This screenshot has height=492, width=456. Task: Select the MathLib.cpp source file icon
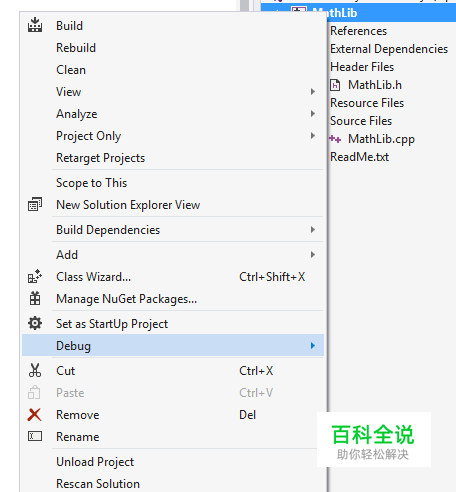(335, 139)
